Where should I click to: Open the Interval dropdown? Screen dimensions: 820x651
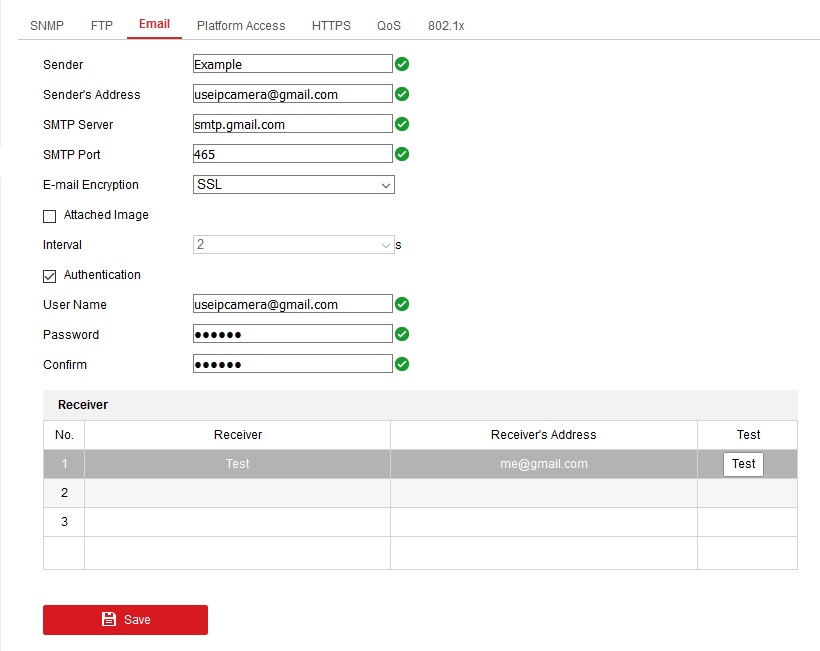[293, 245]
